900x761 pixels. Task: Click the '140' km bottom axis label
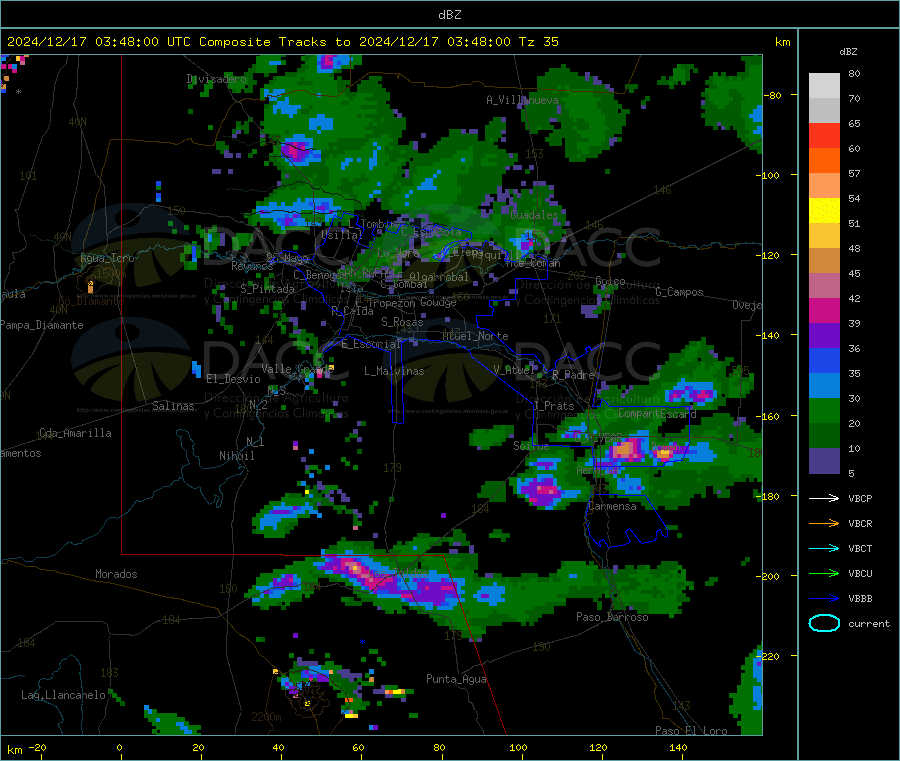(678, 747)
